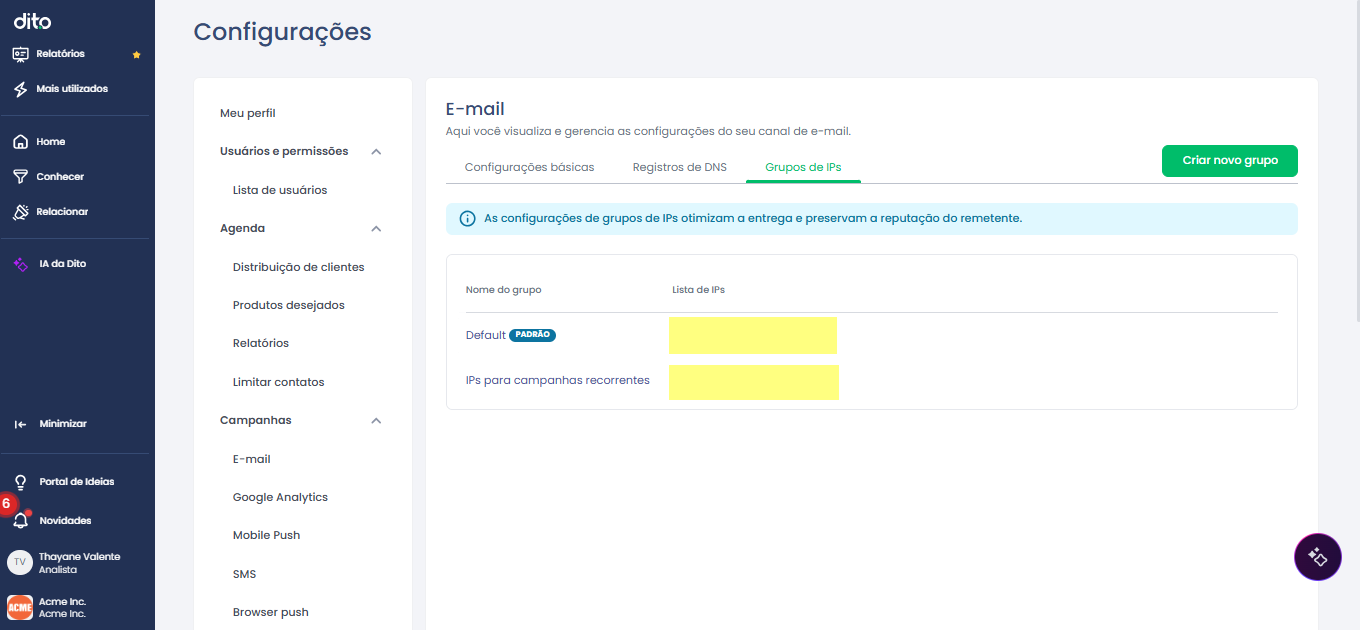Collapse the Agenda section chevron
Image resolution: width=1360 pixels, height=630 pixels.
coord(376,229)
